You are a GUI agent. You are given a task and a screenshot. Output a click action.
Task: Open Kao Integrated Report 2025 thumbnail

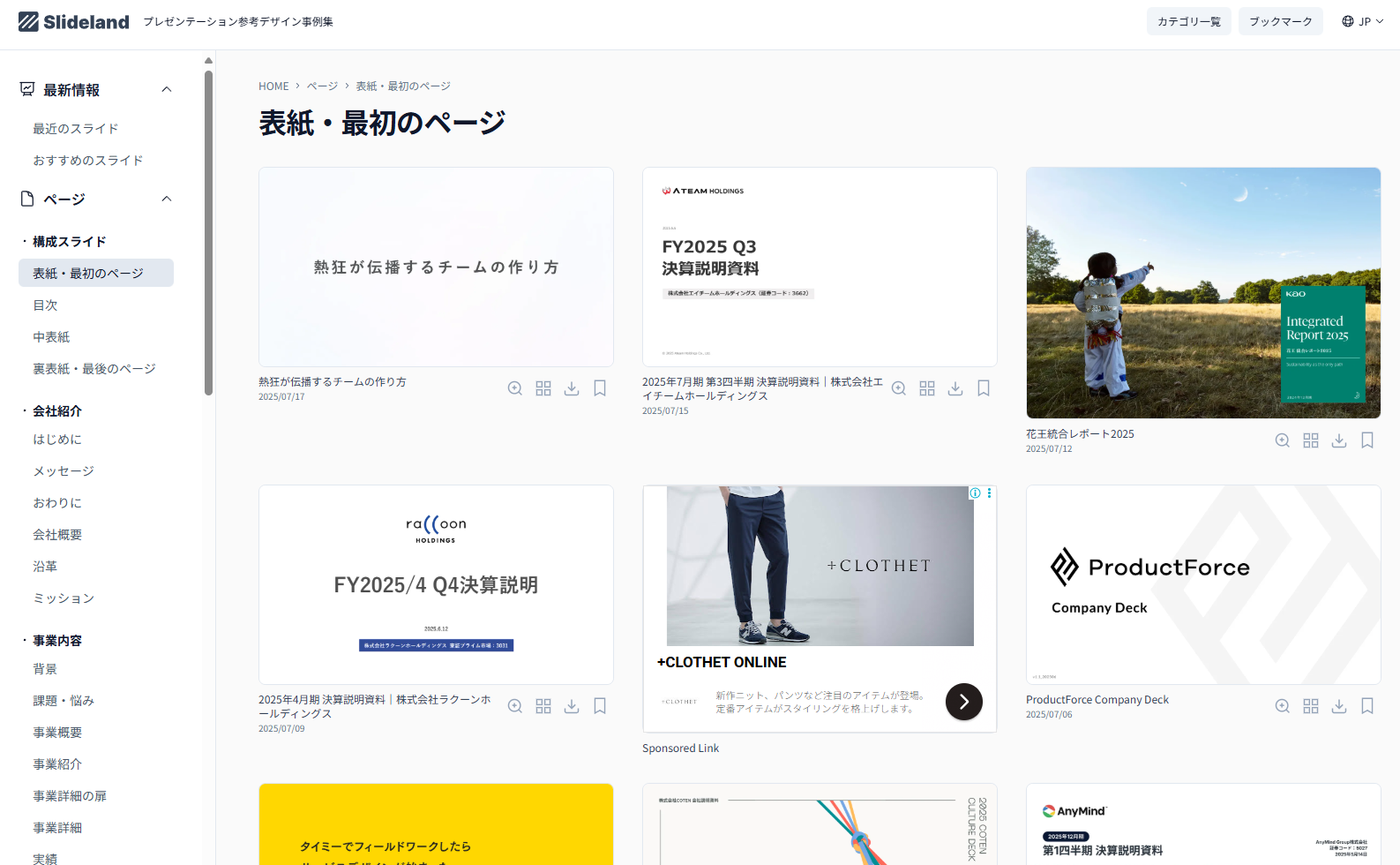coord(1203,293)
